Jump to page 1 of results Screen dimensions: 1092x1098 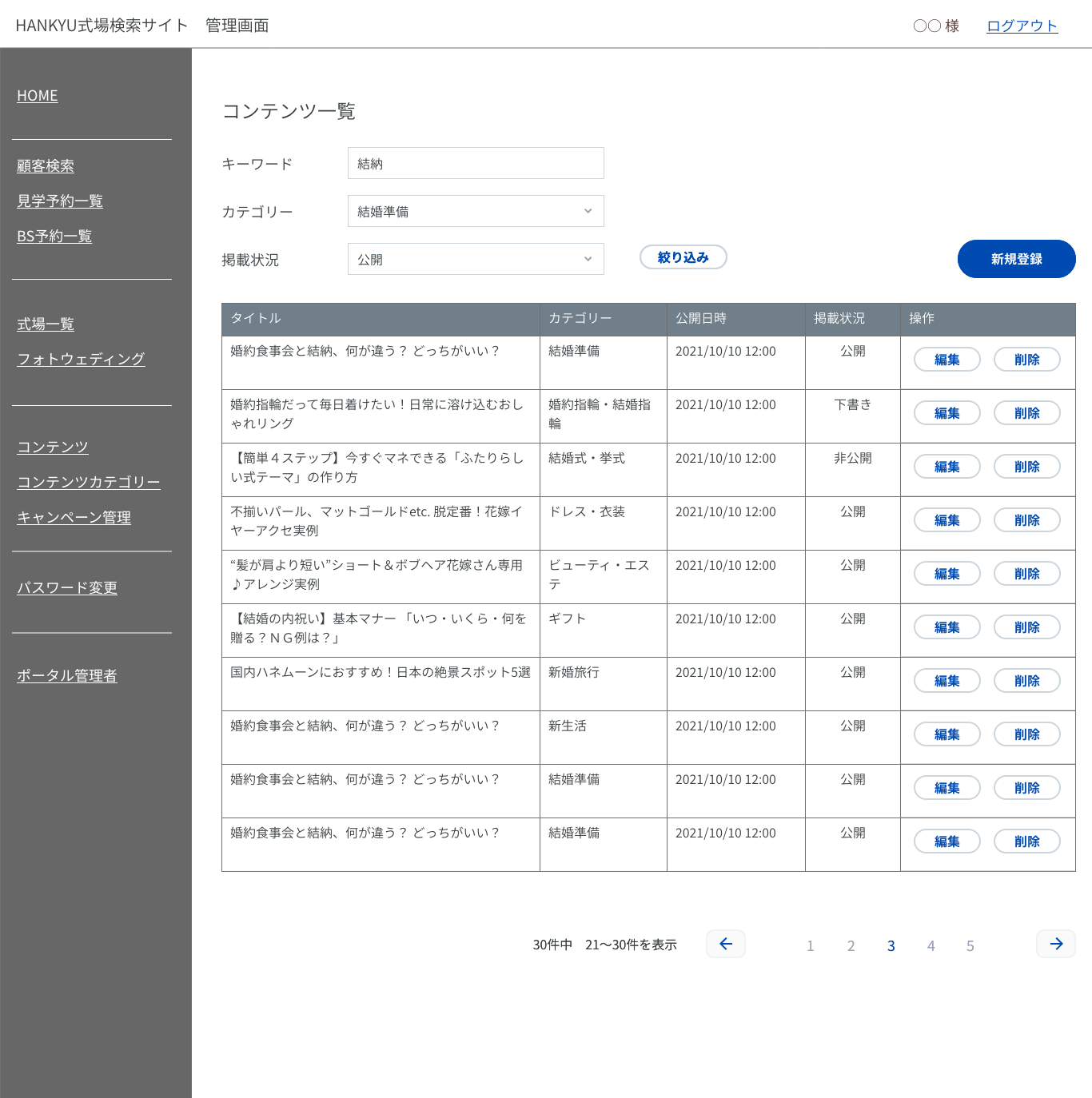click(810, 946)
